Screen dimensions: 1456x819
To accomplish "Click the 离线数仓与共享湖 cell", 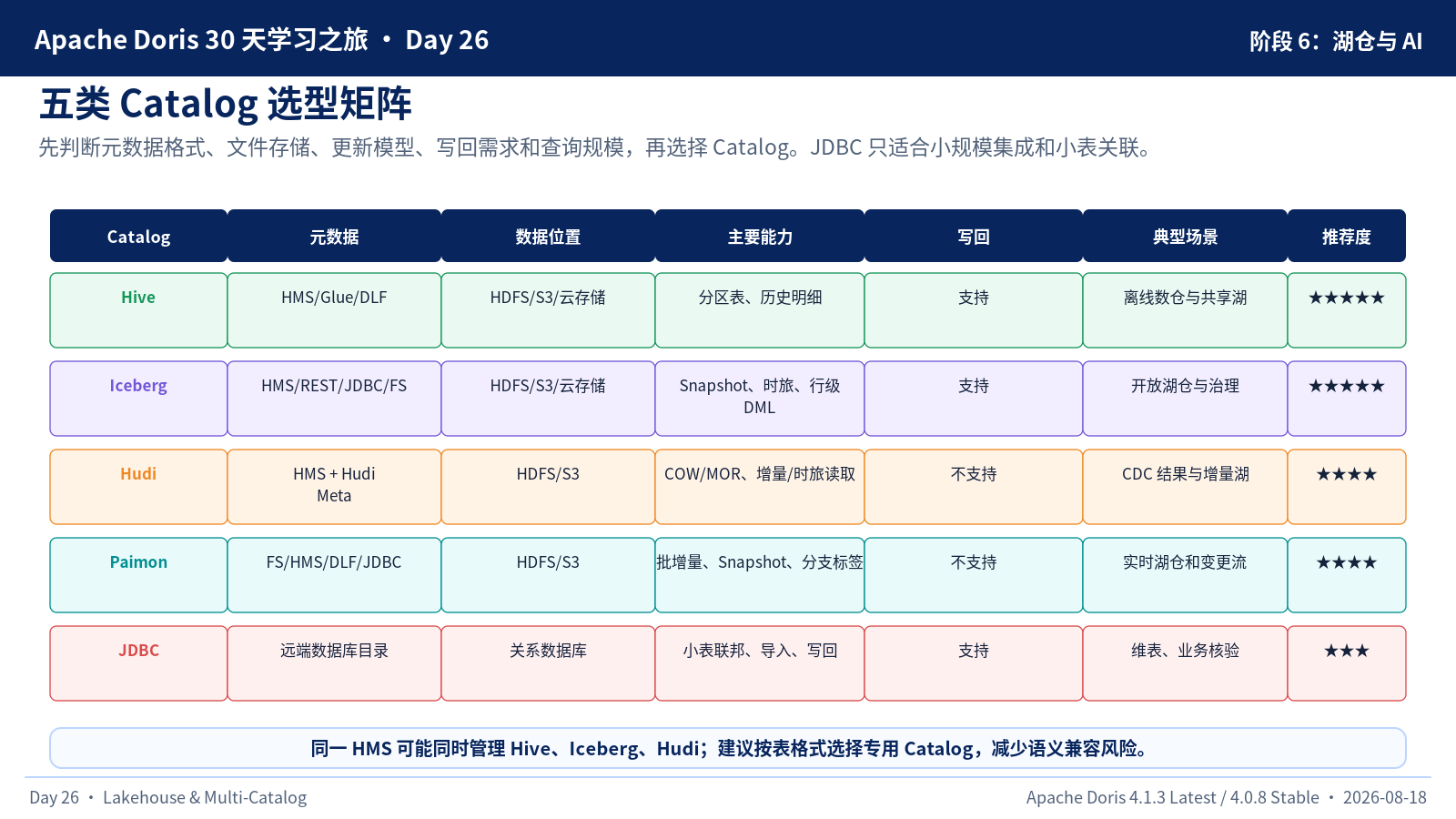I will point(1185,310).
